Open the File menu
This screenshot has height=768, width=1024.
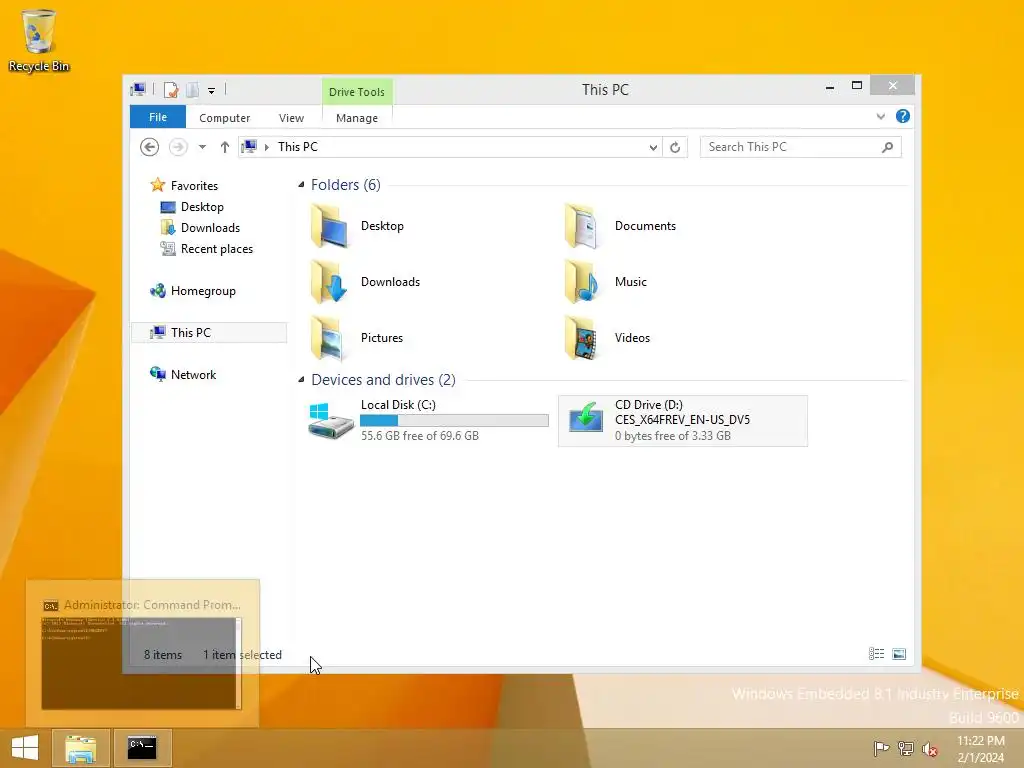[x=158, y=118]
